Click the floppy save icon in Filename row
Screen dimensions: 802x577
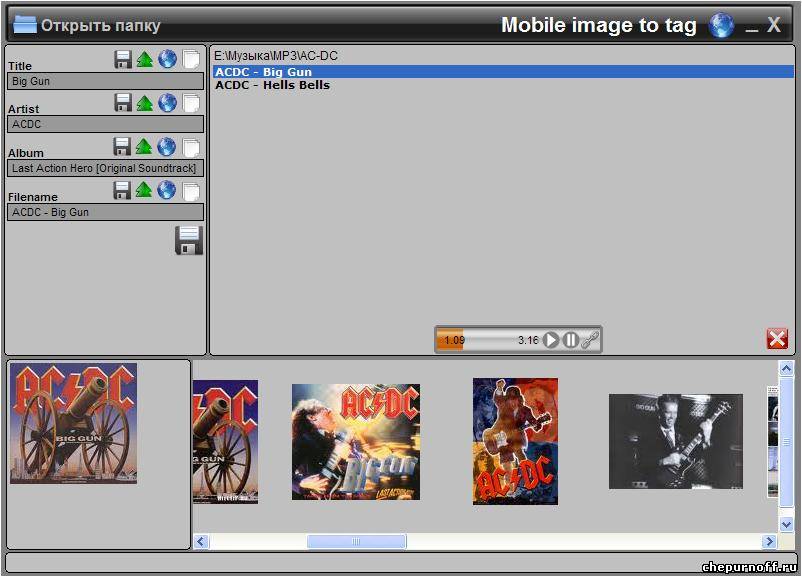click(122, 190)
